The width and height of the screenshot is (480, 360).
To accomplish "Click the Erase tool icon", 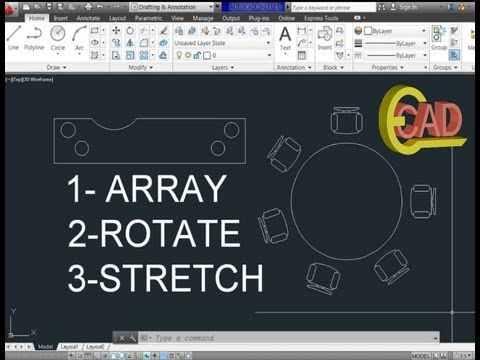I will 163,31.
